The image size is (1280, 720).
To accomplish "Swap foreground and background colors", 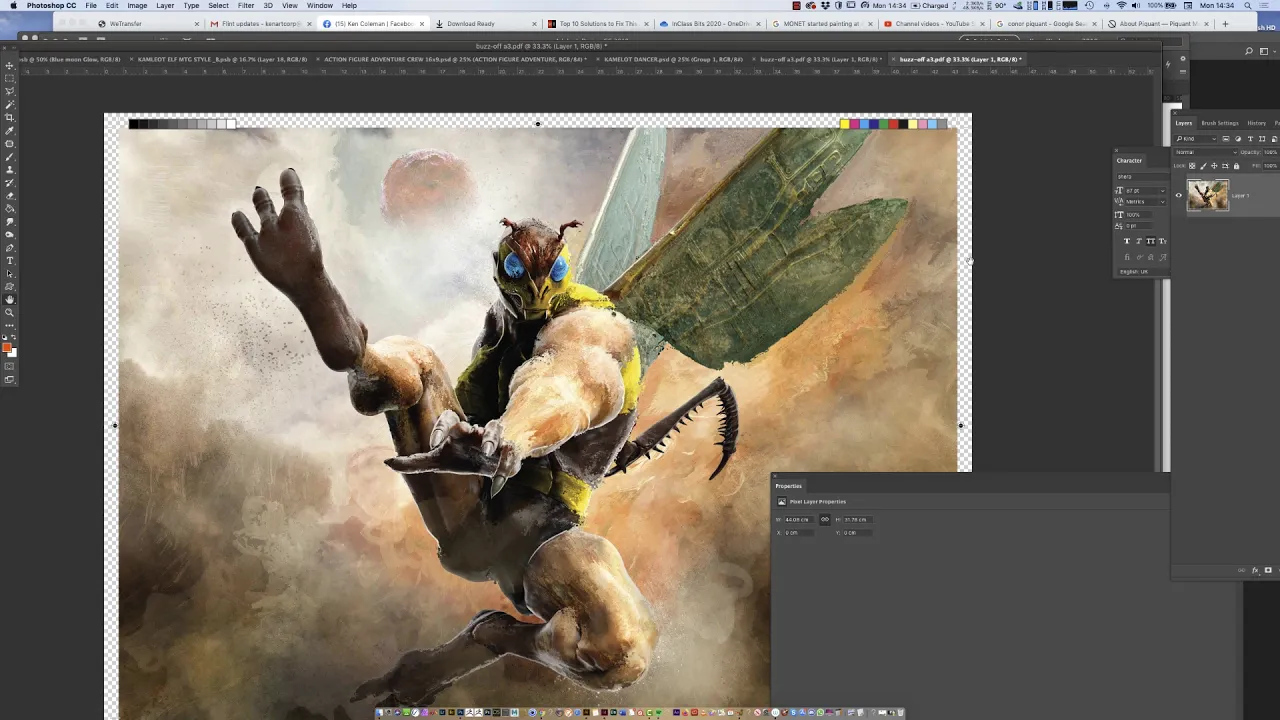I will 14,336.
